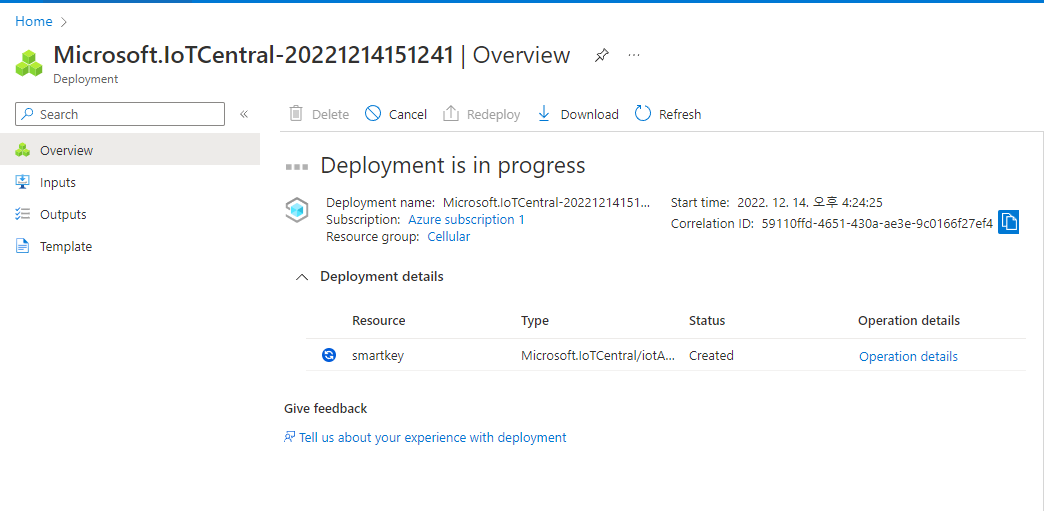
Task: Click the Correlation ID value text
Action: click(x=877, y=224)
